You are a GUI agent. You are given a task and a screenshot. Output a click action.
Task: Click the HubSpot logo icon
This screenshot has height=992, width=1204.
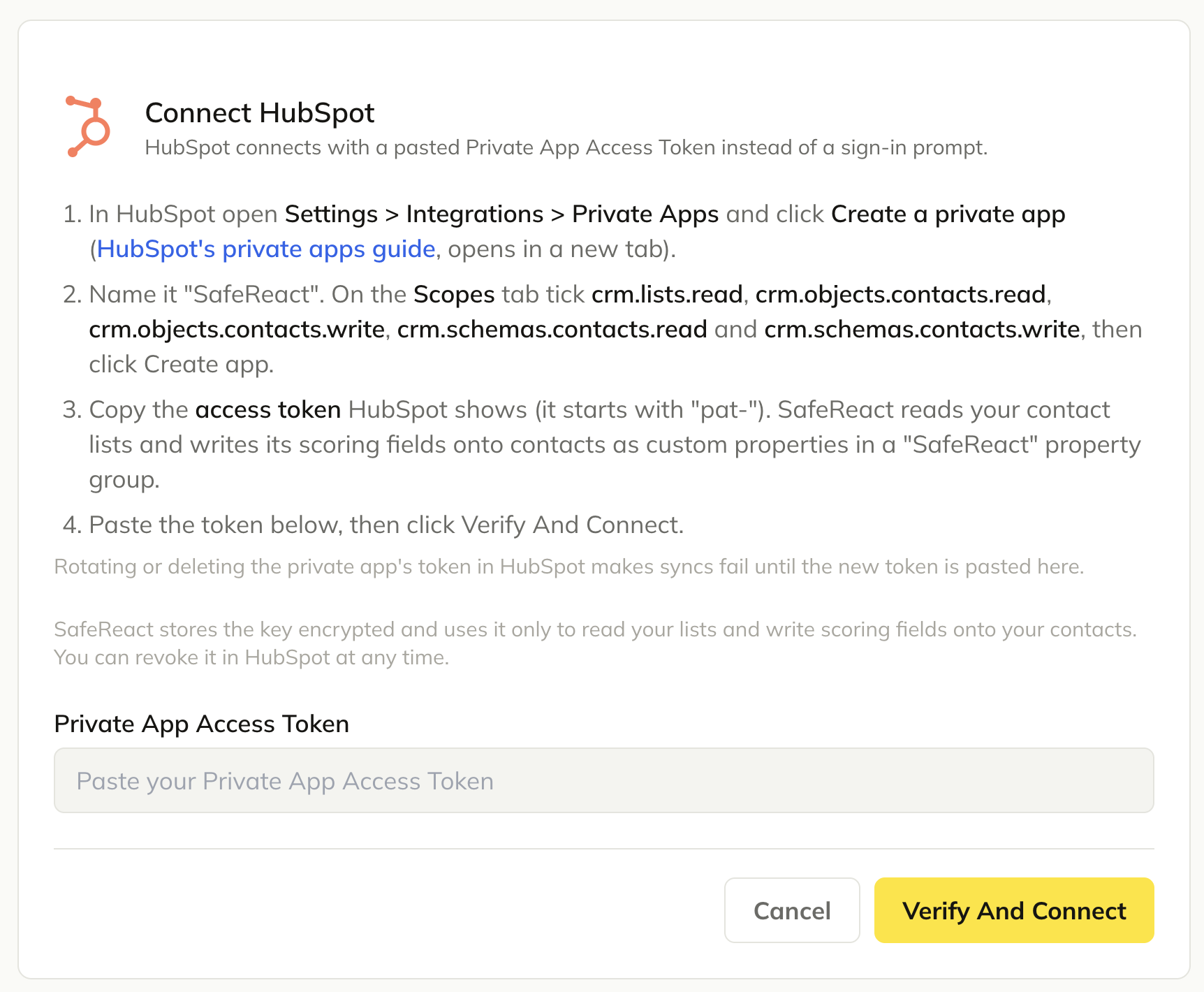click(x=88, y=126)
